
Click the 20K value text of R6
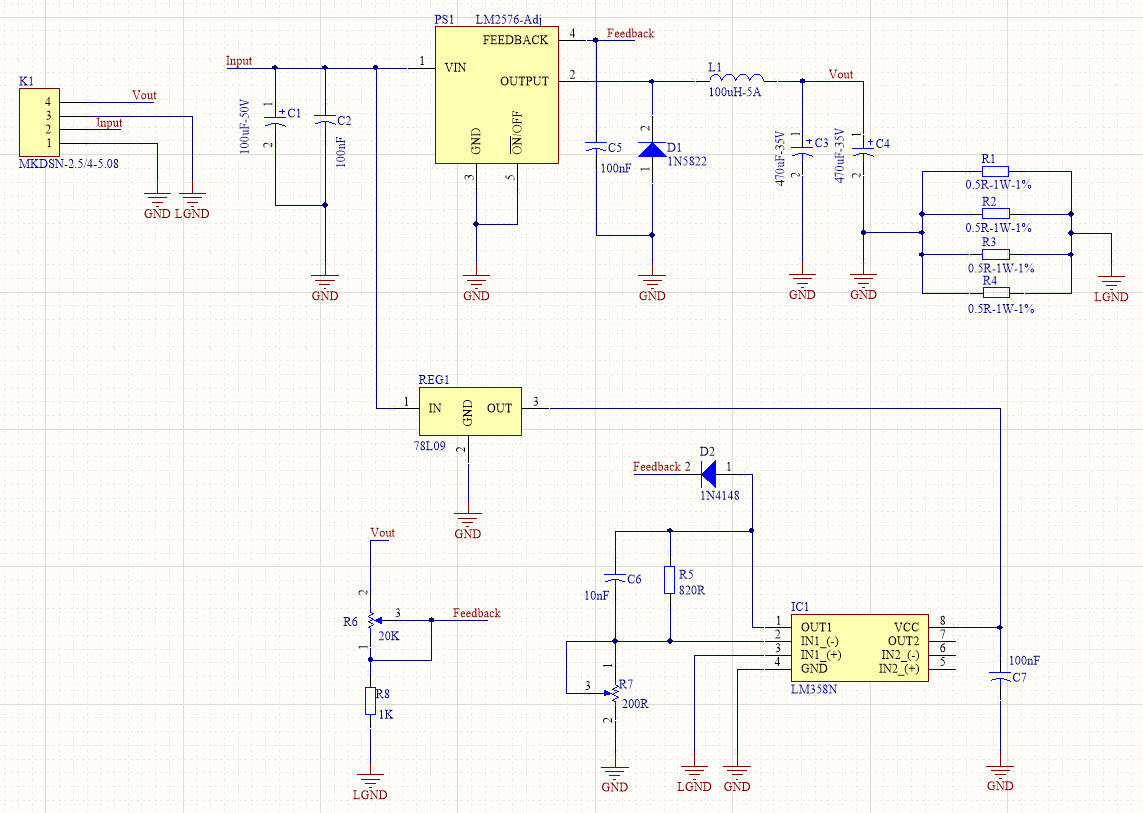[389, 636]
